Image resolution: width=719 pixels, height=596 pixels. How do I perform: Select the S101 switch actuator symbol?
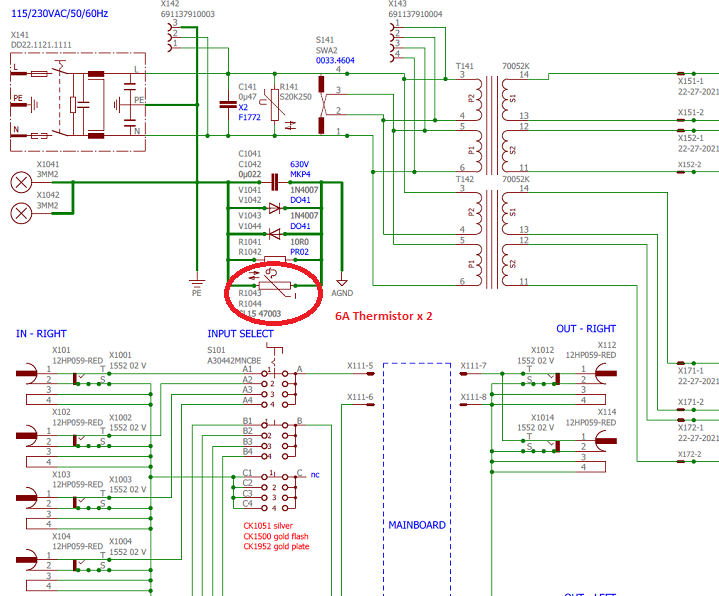[x=275, y=356]
